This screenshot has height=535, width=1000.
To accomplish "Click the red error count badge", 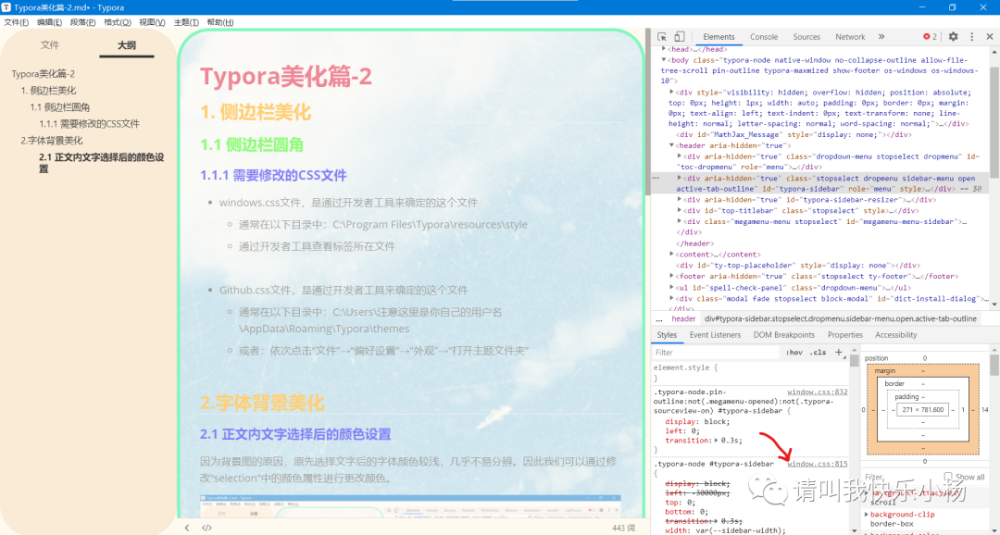I will (930, 37).
